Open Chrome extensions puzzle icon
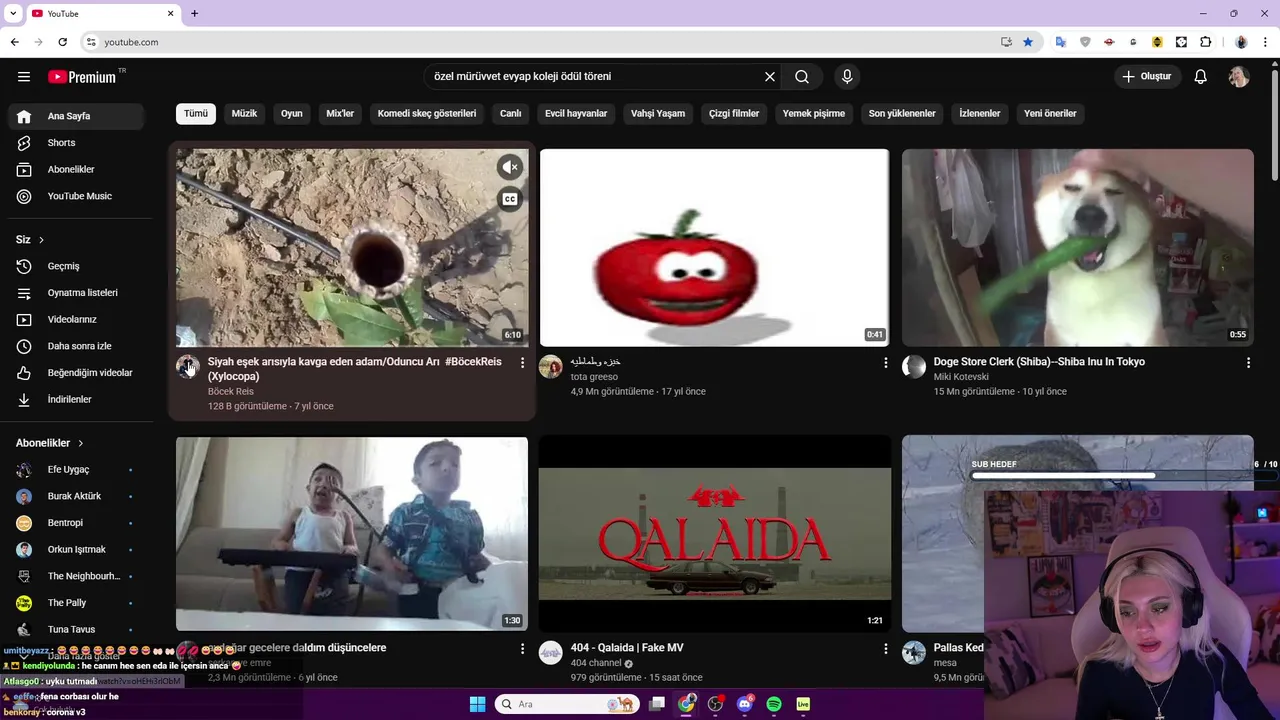The width and height of the screenshot is (1280, 720). [x=1205, y=42]
